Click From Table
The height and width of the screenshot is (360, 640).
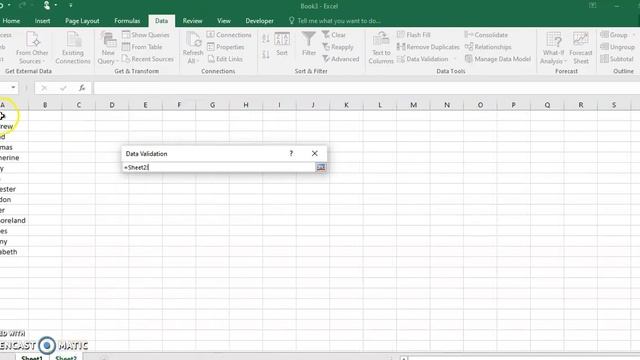click(142, 47)
